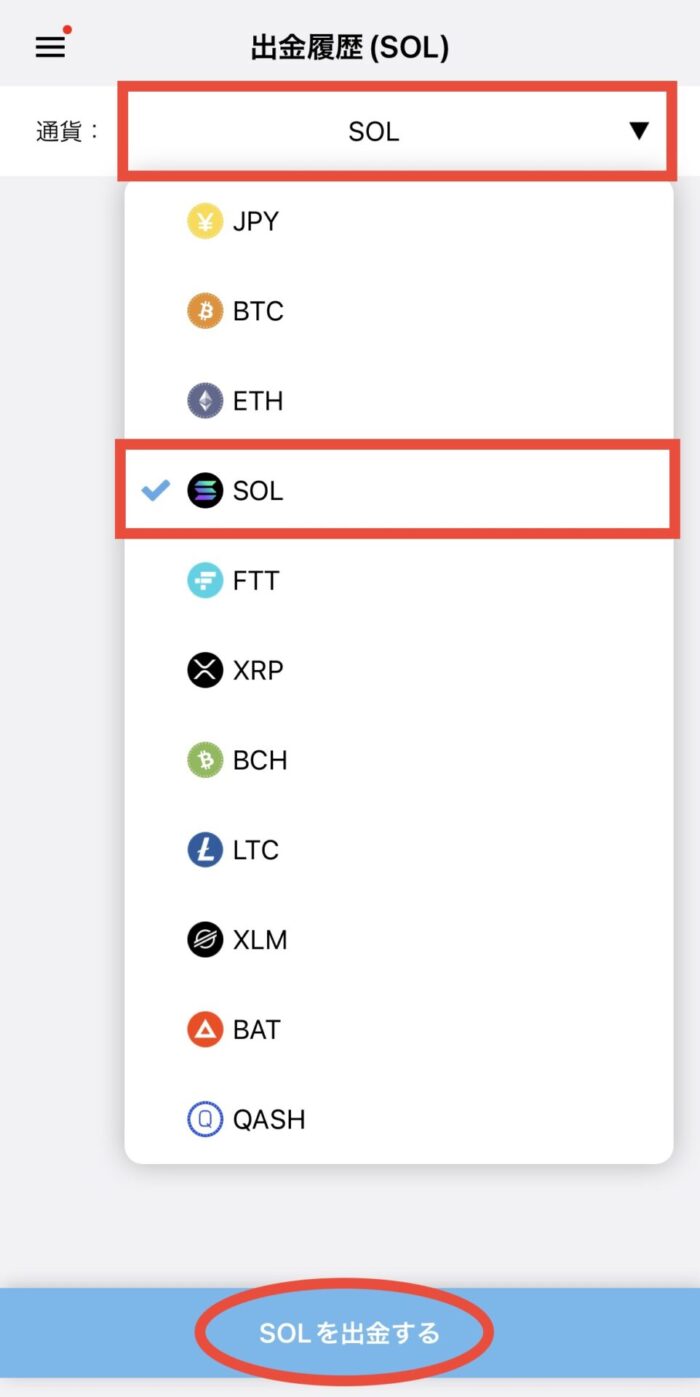Pick XLM from the currency options
This screenshot has height=1397, width=700.
pos(398,940)
